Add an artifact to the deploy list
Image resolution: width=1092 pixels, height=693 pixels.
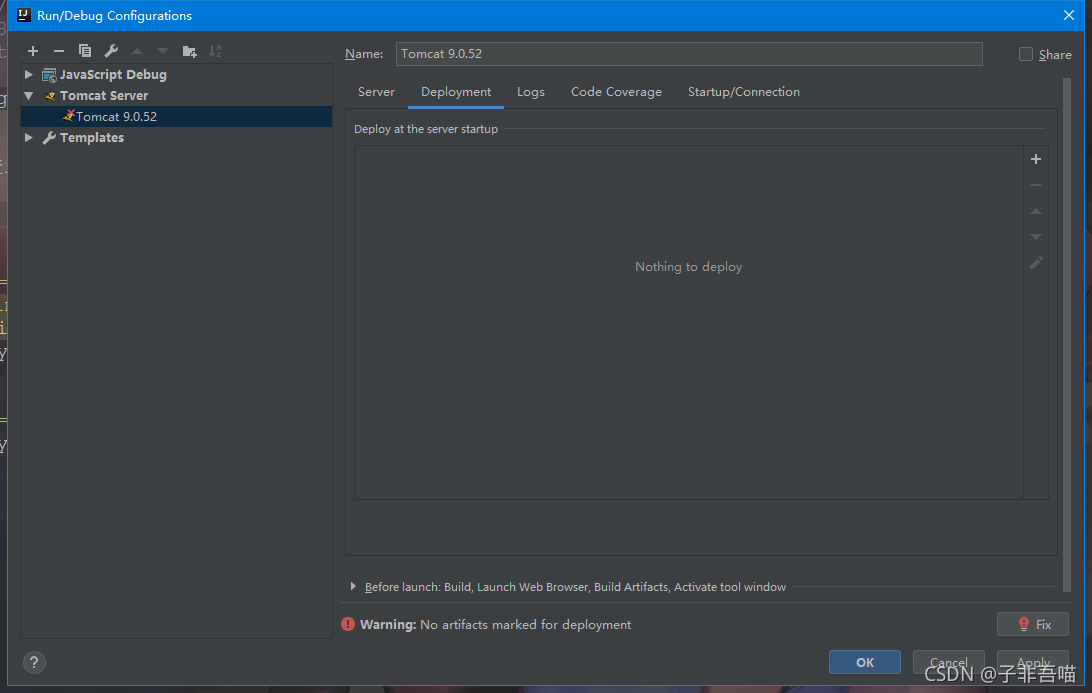click(1036, 159)
